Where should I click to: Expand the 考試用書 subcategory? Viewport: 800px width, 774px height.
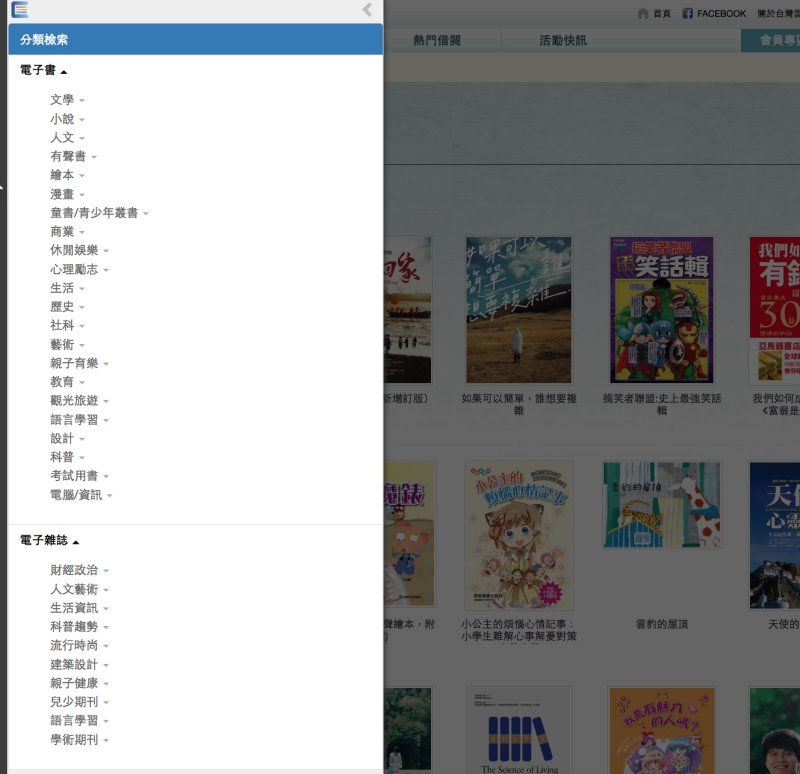[80, 476]
